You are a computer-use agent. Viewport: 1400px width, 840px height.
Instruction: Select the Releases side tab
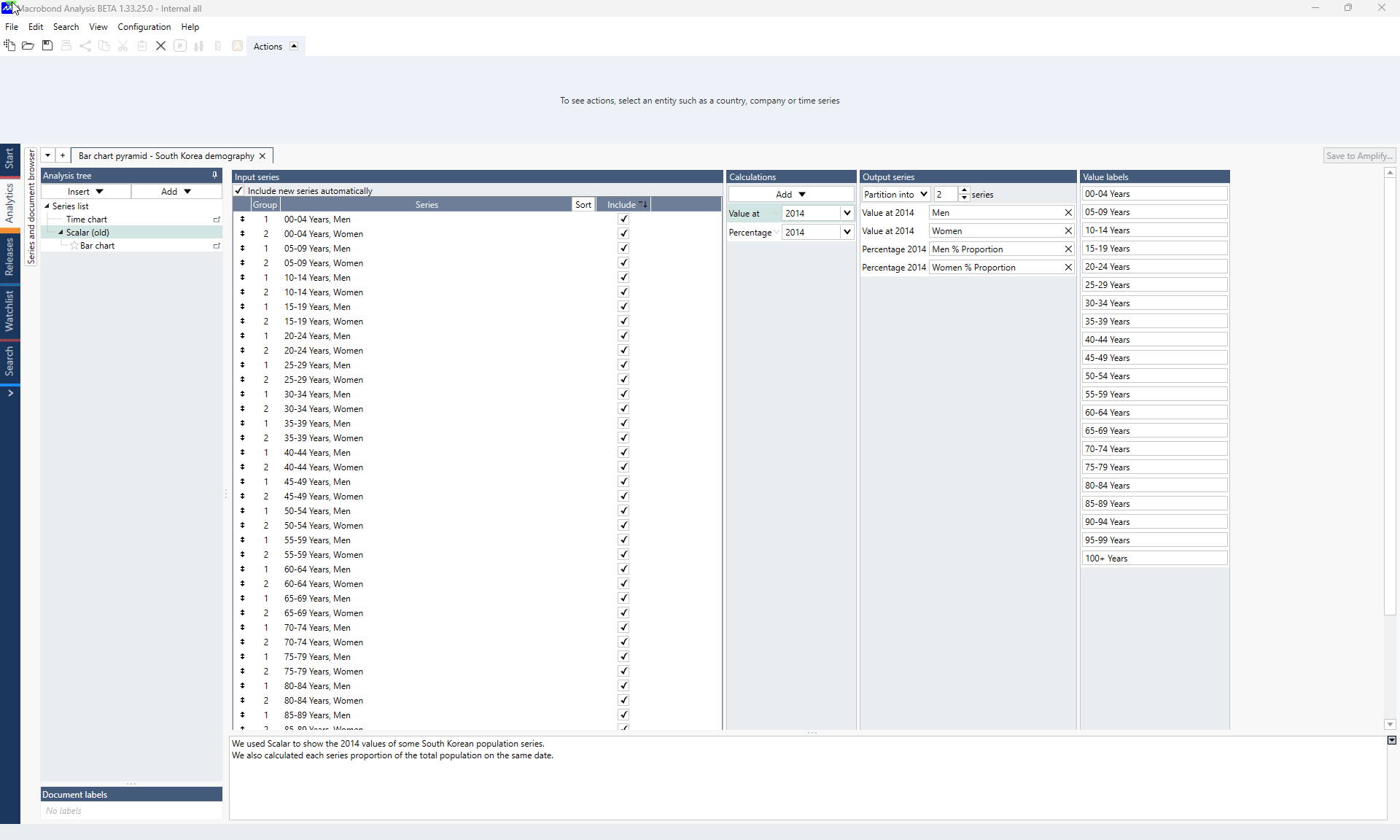(x=9, y=257)
